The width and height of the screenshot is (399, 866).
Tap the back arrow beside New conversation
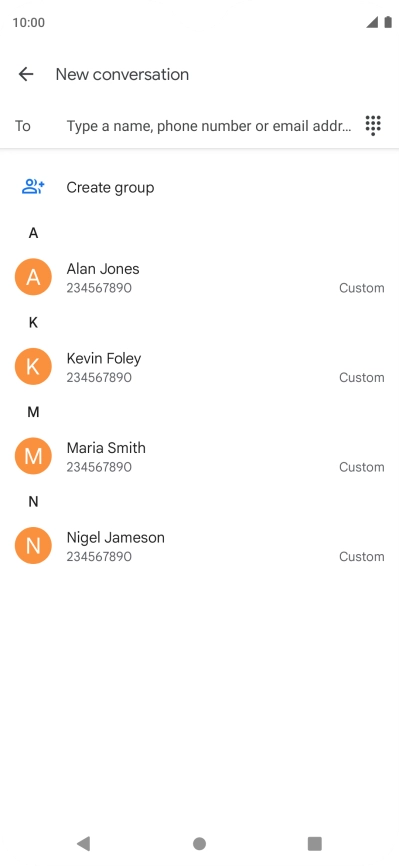coord(26,74)
